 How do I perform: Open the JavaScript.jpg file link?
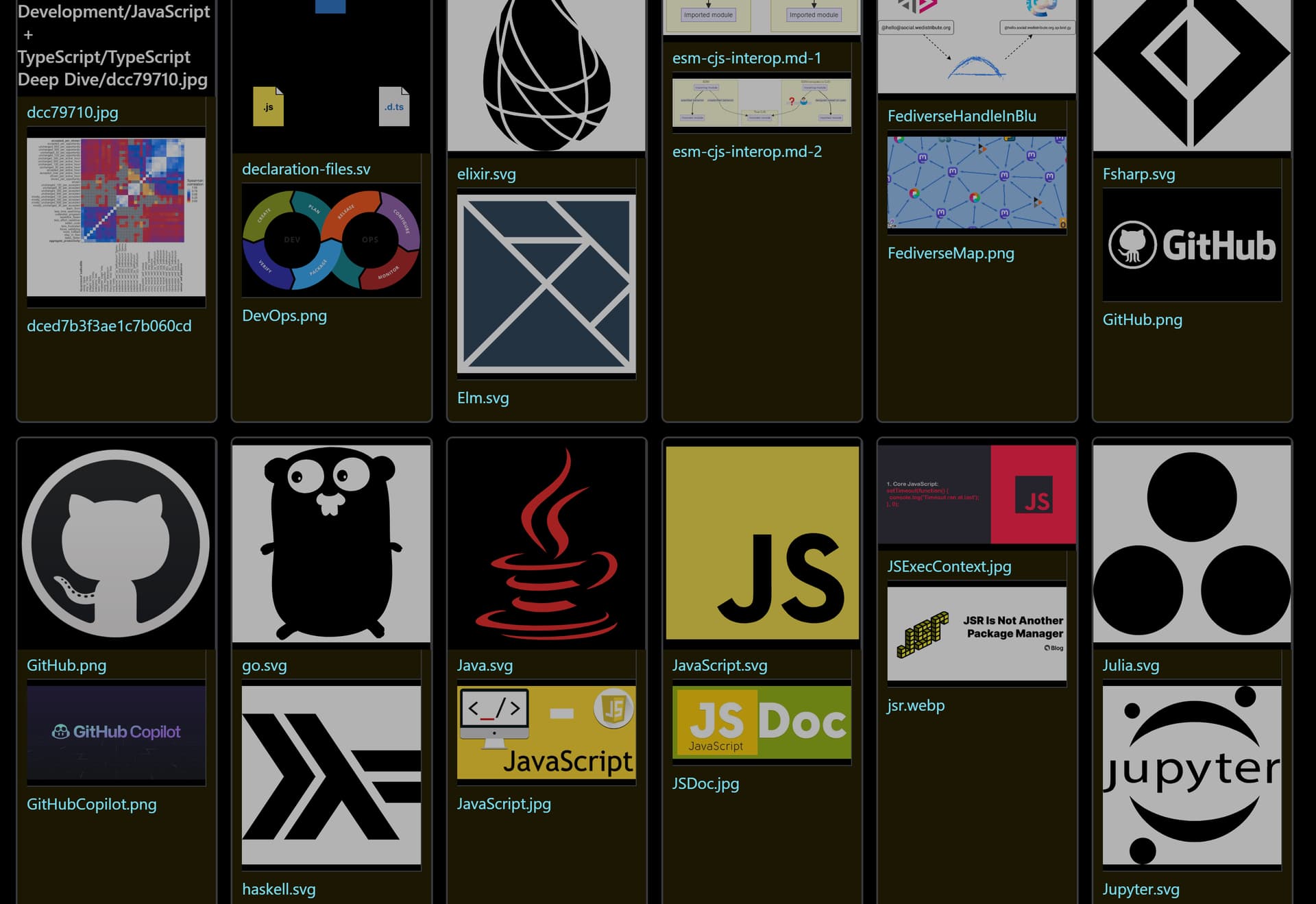(x=504, y=804)
